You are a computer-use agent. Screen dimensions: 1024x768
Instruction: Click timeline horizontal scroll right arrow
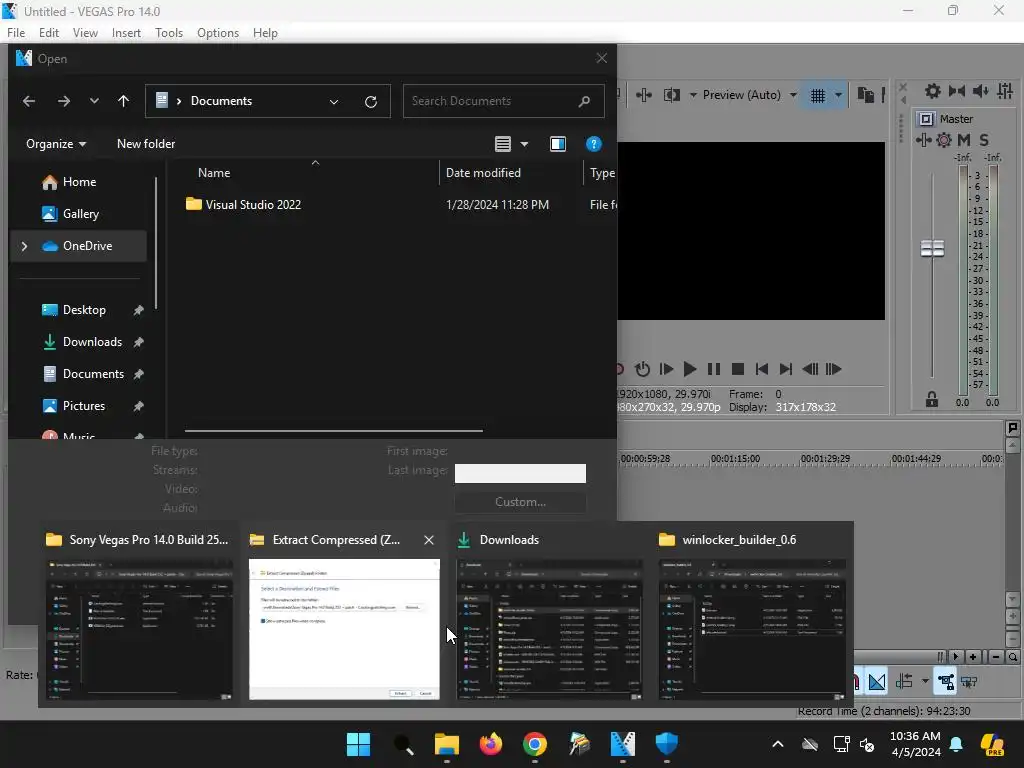pos(956,657)
